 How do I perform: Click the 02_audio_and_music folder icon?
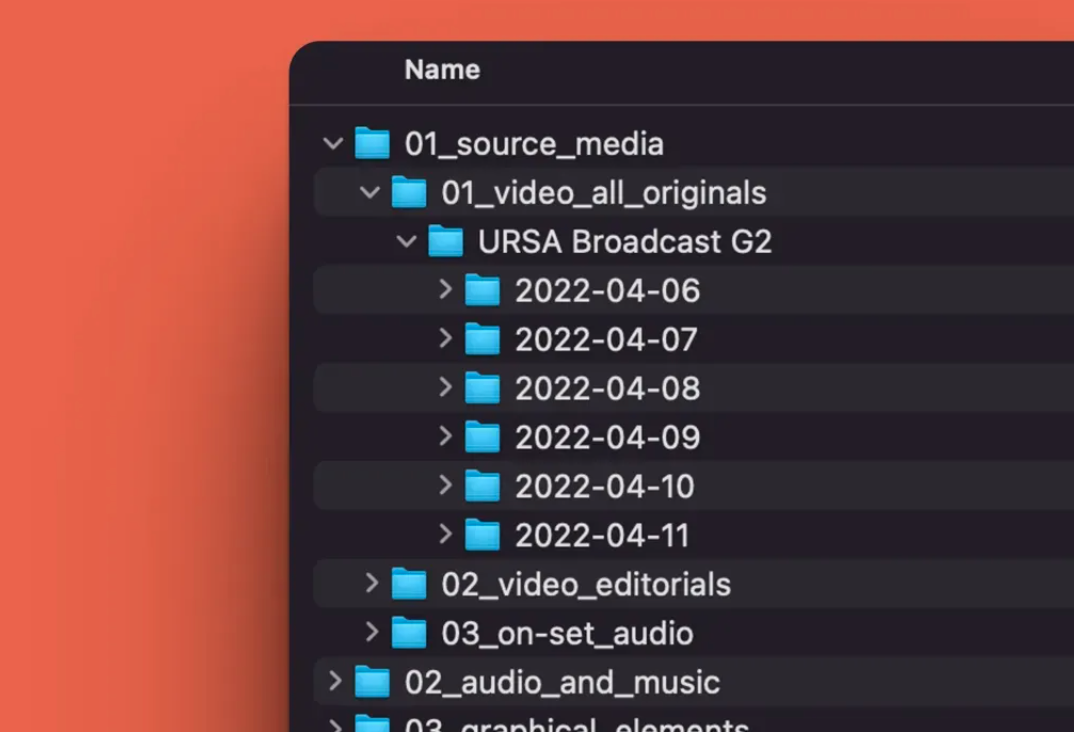click(x=371, y=683)
